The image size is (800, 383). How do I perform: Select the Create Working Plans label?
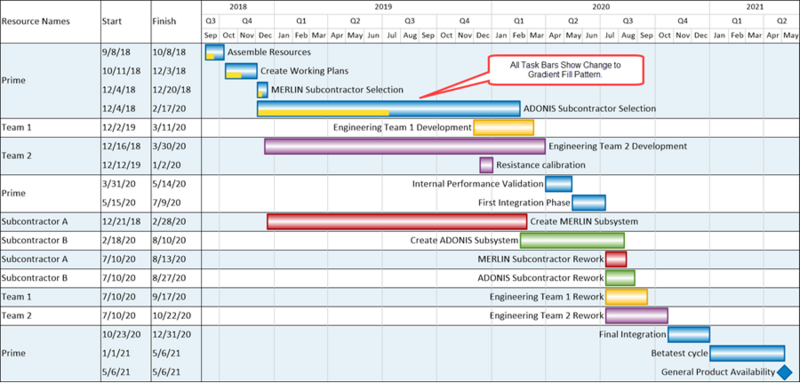pyautogui.click(x=305, y=71)
